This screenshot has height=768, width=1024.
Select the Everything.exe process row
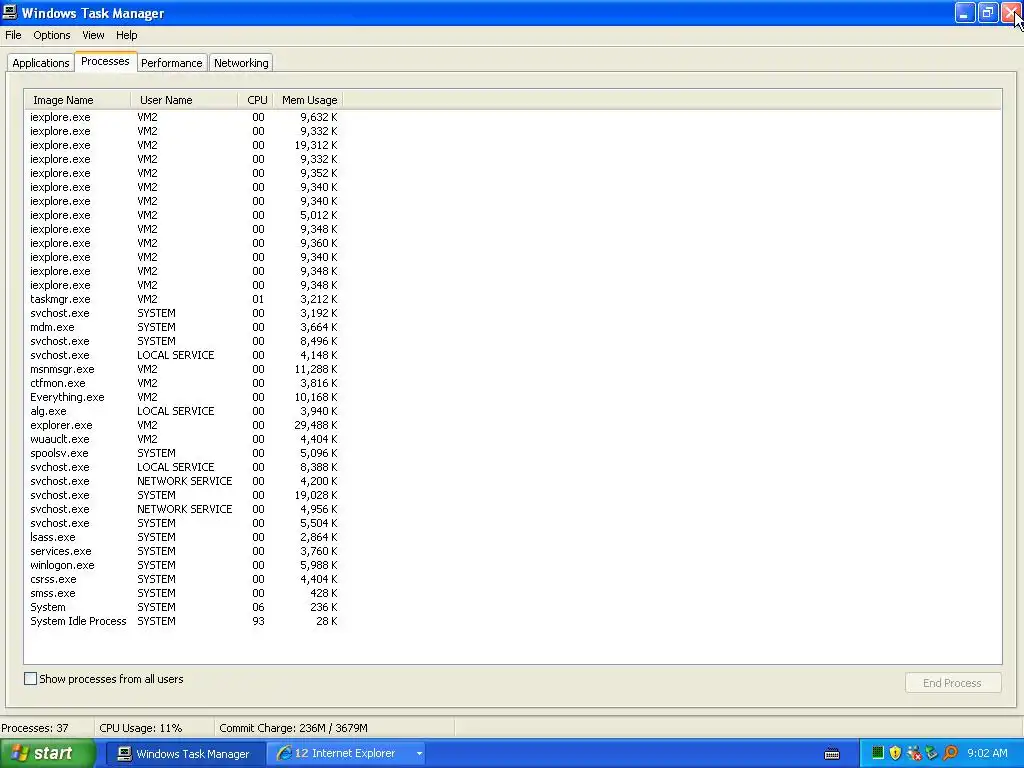[184, 397]
